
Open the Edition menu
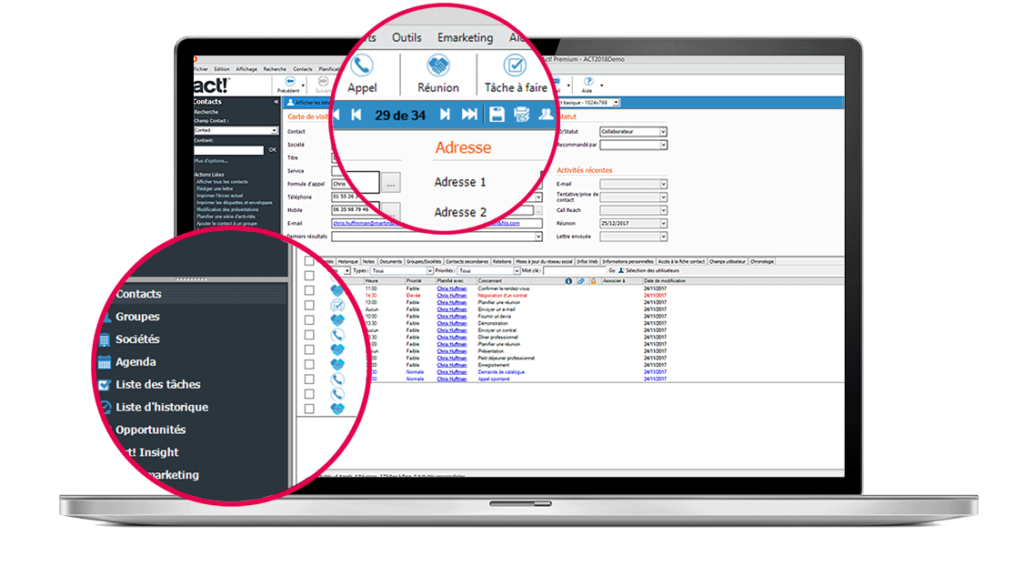click(221, 69)
